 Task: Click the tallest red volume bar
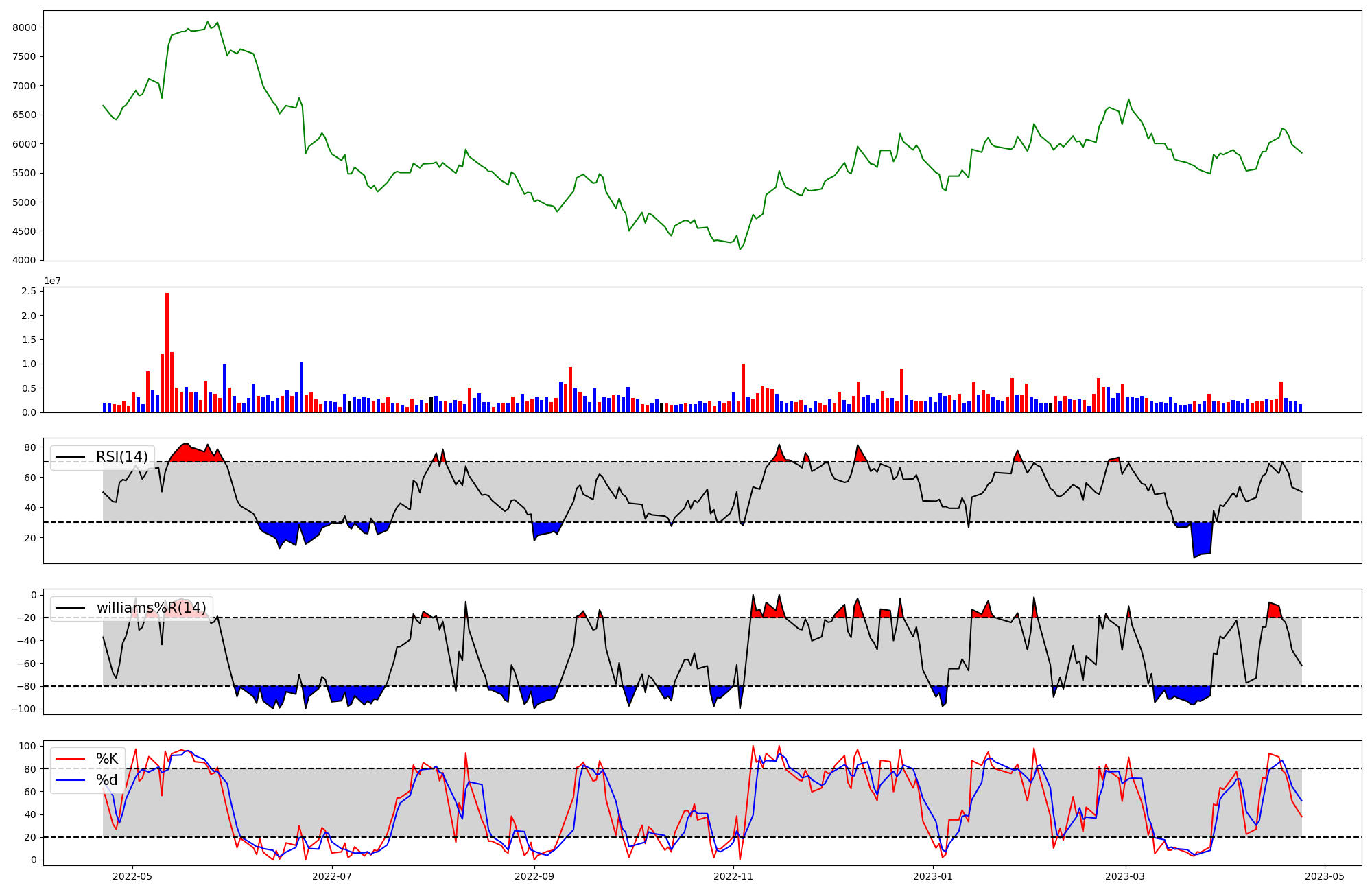click(x=167, y=353)
